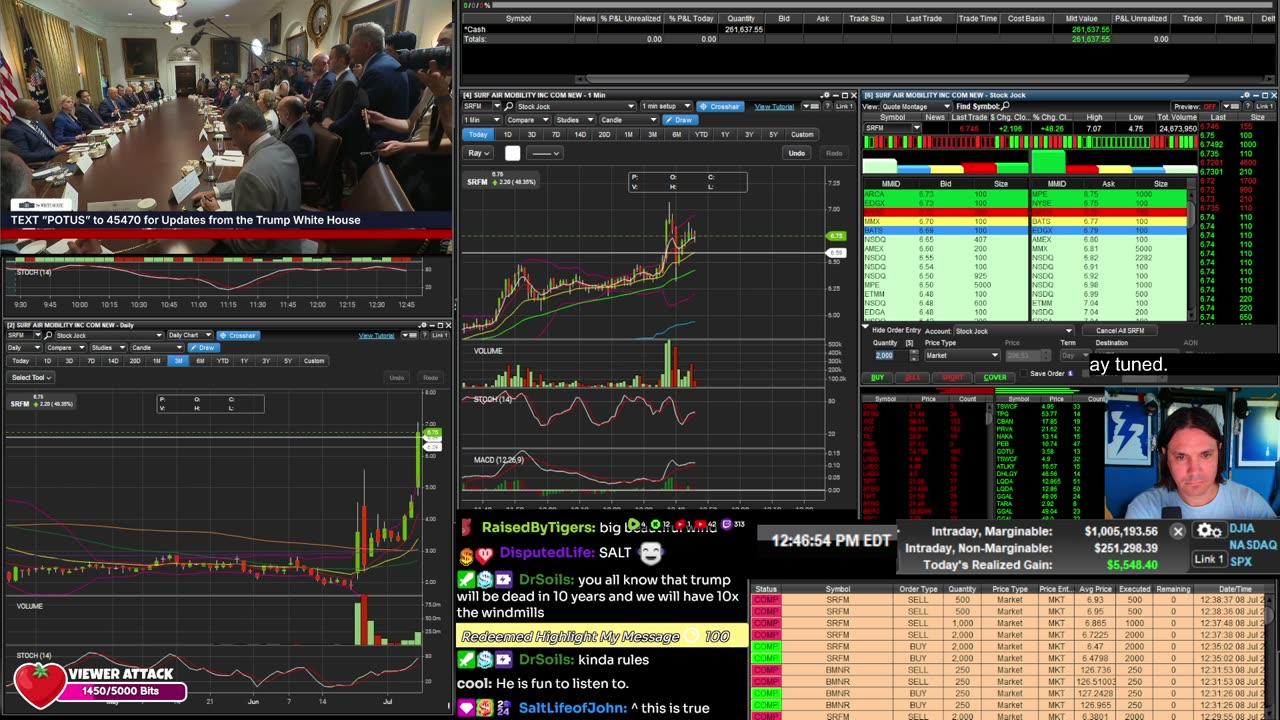The width and height of the screenshot is (1280, 720).
Task: Click the Quantity stepper arrows
Action: click(x=914, y=355)
